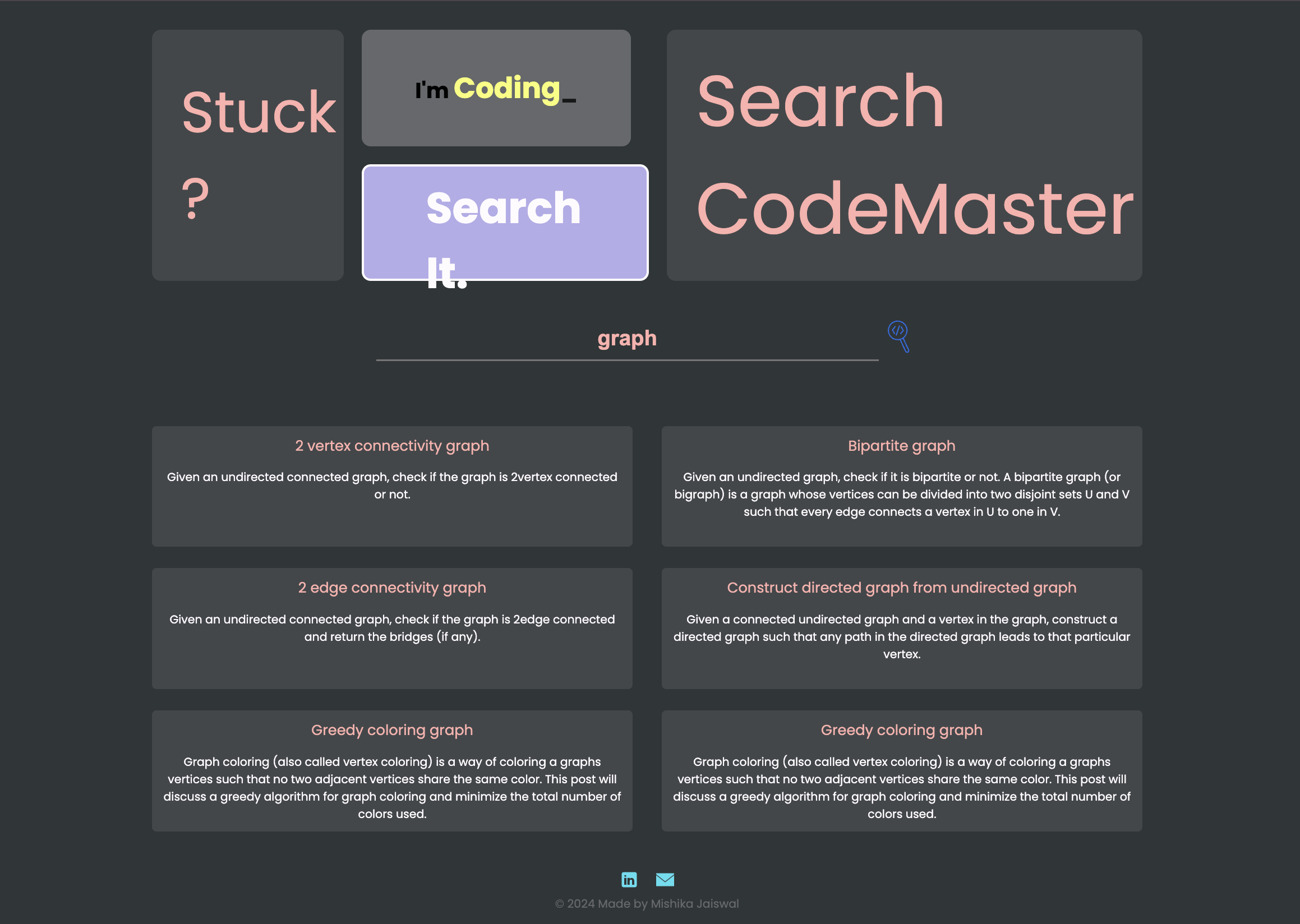Click the '© 2024 Made by Mishika Jaiswal' text
Viewport: 1300px width, 924px height.
click(x=647, y=903)
